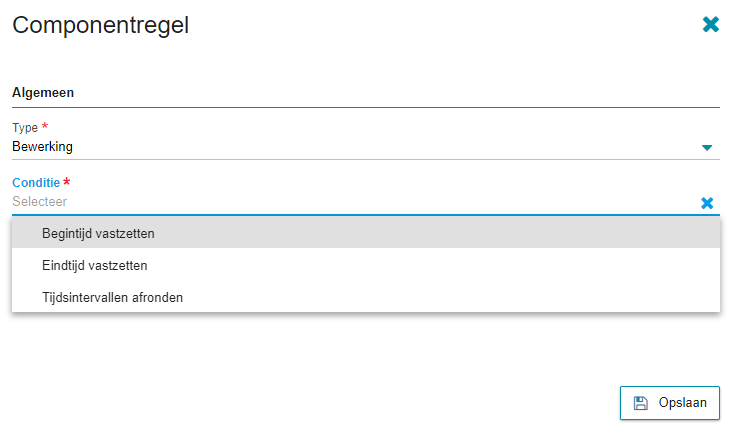Click the Type field label

(25, 128)
